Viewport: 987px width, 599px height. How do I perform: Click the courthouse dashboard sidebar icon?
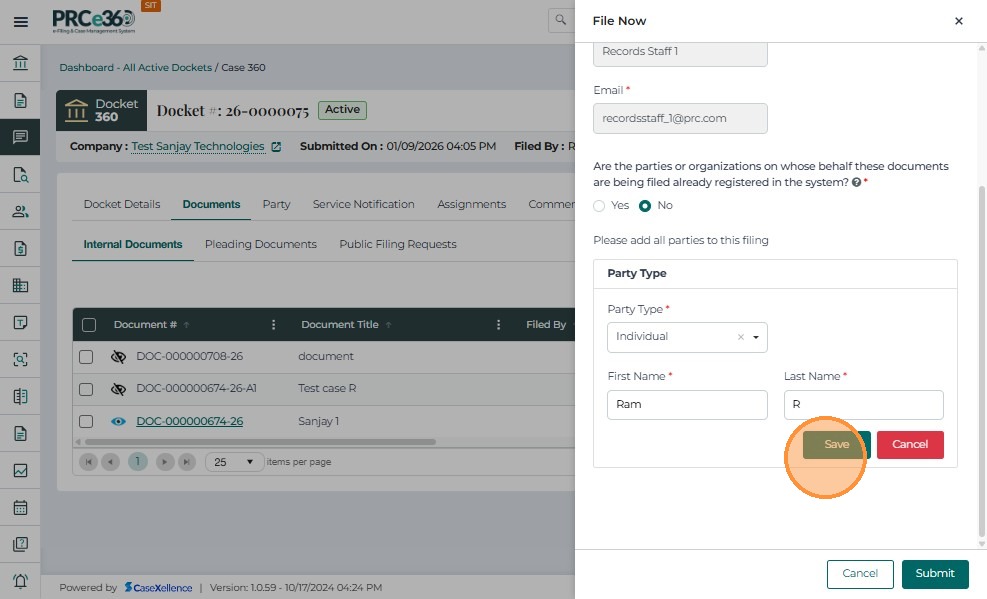click(20, 64)
